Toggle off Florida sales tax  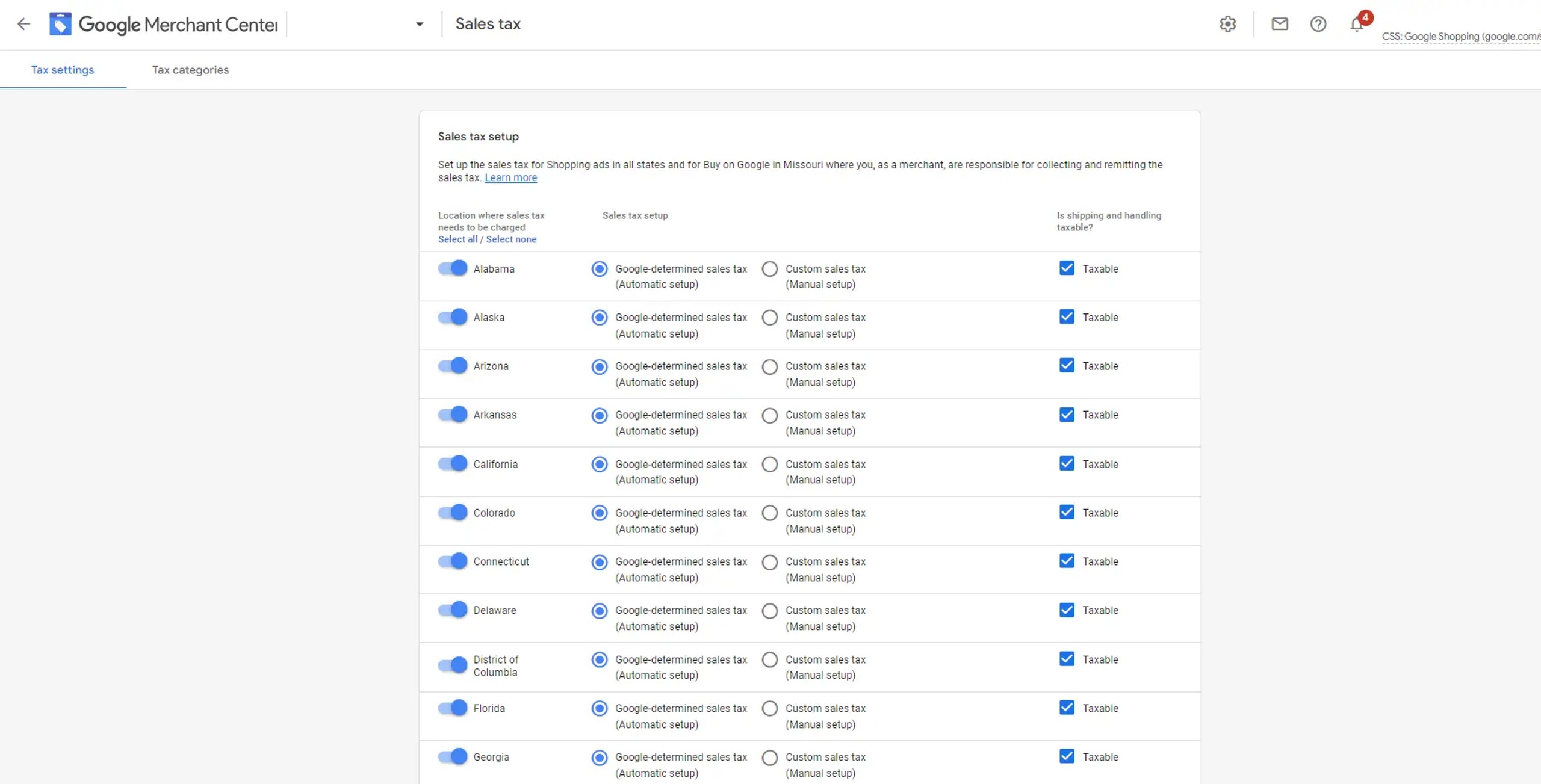(453, 708)
